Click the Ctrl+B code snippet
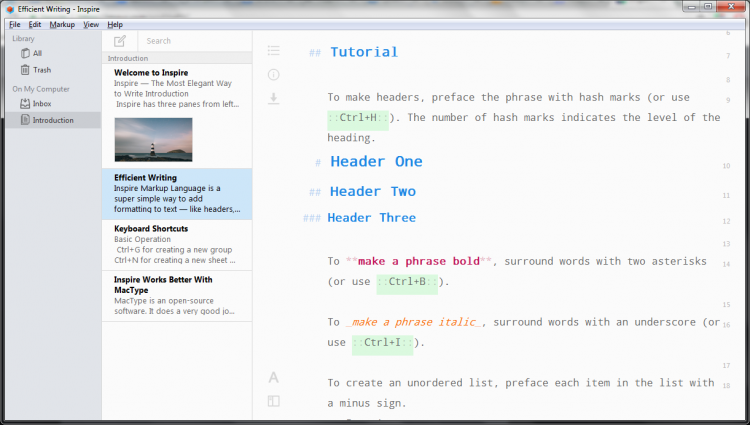The width and height of the screenshot is (750, 425). 407,282
